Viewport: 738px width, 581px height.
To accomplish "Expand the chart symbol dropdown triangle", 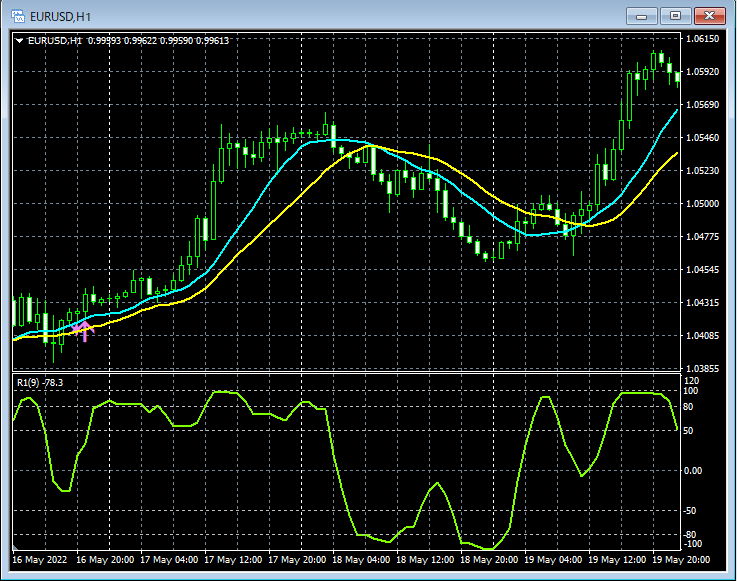I will [19, 41].
